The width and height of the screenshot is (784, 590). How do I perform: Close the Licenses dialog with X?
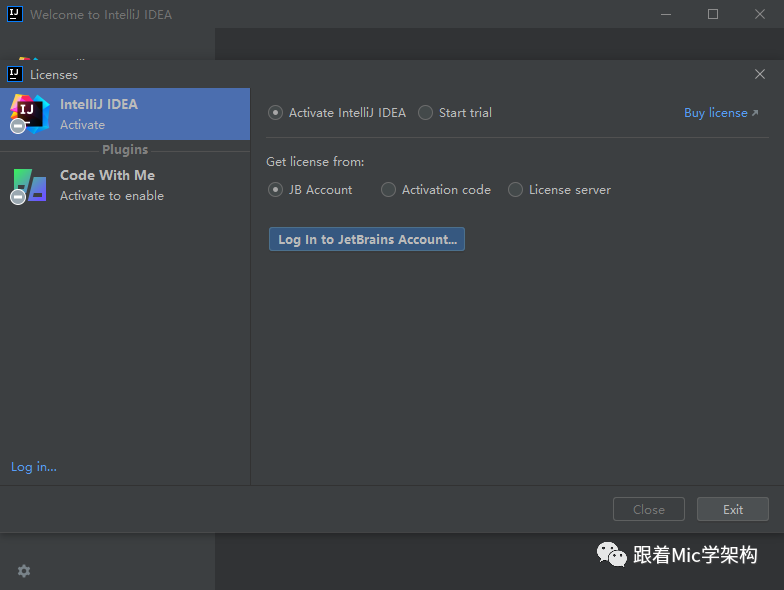pyautogui.click(x=760, y=74)
